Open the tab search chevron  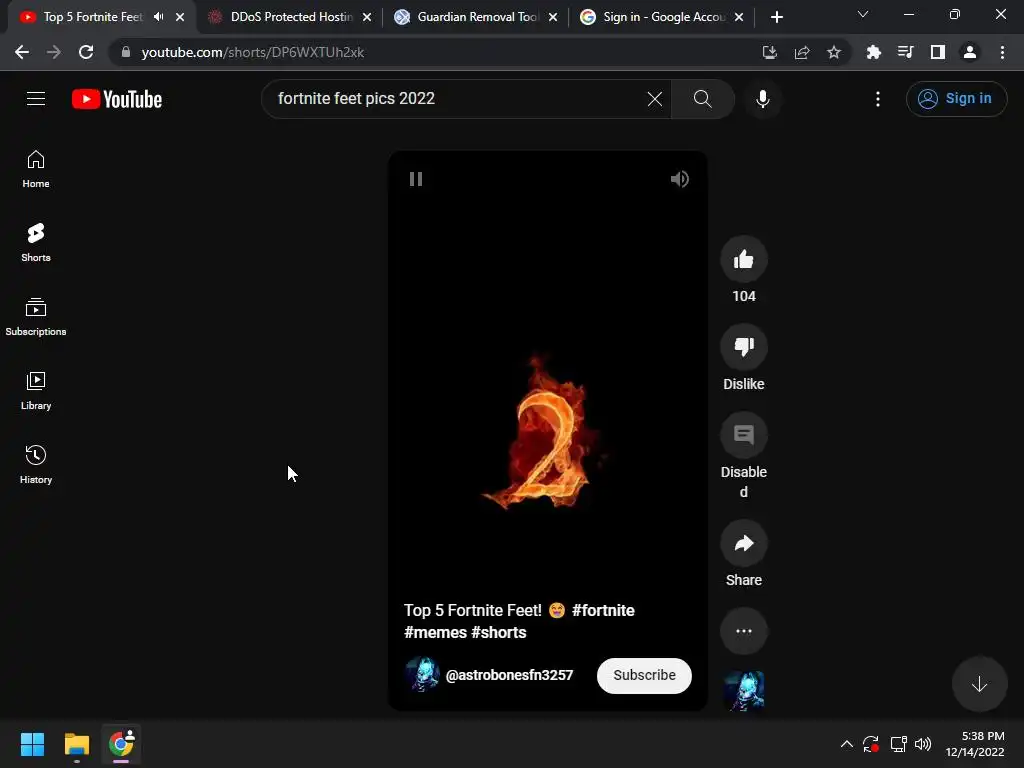[863, 14]
